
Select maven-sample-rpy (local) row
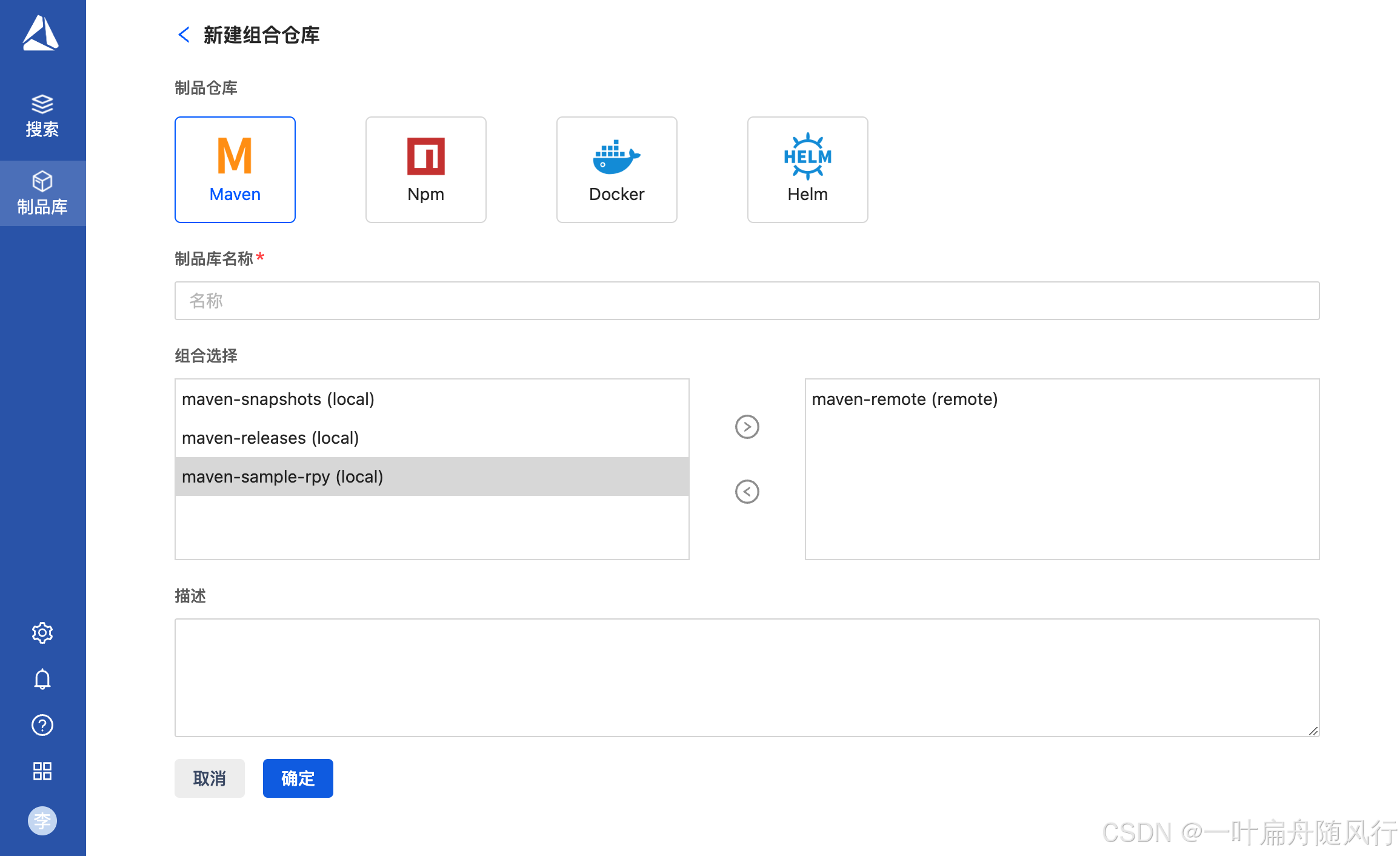pos(432,476)
